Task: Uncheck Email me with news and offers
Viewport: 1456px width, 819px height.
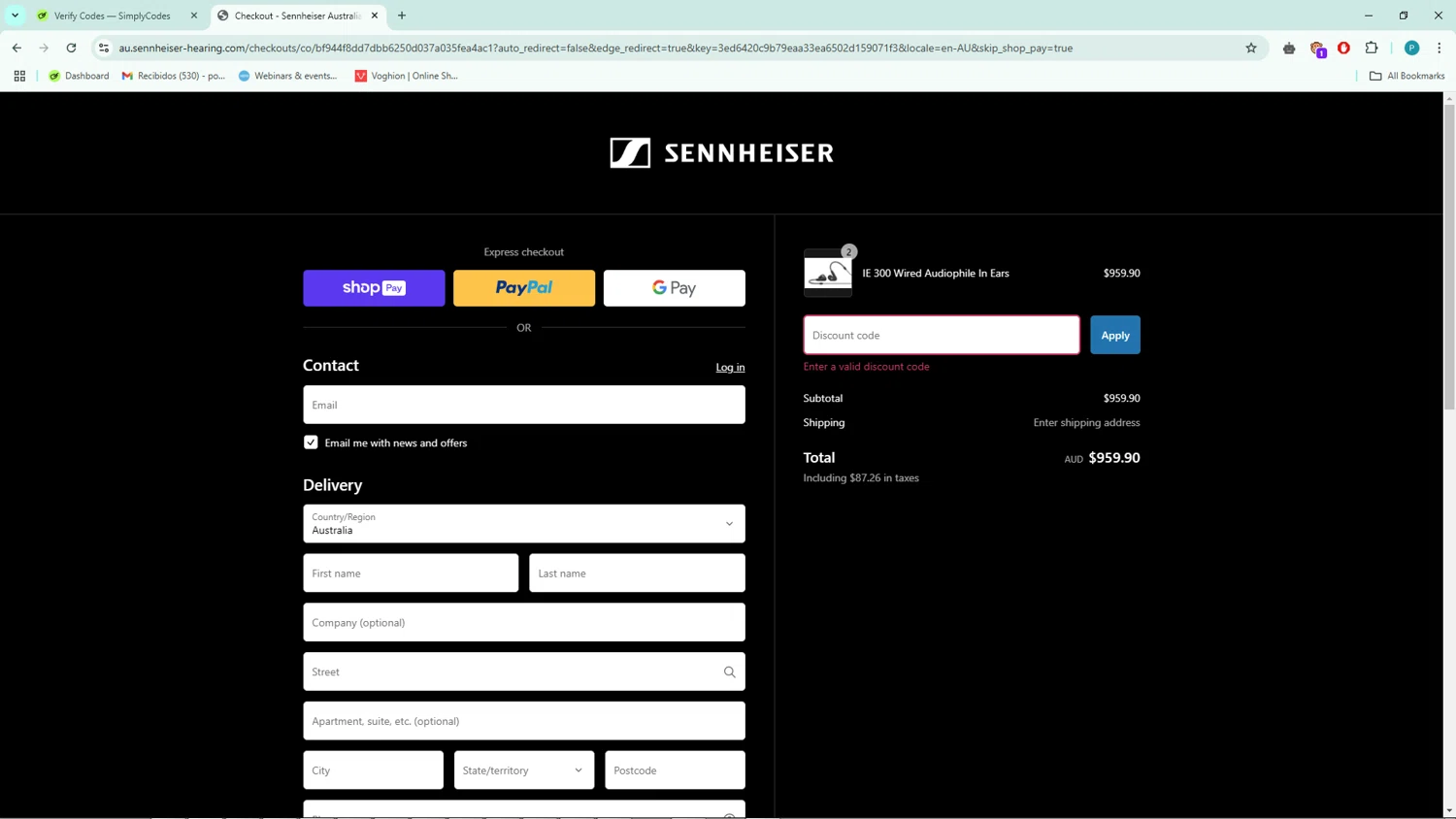Action: [311, 442]
